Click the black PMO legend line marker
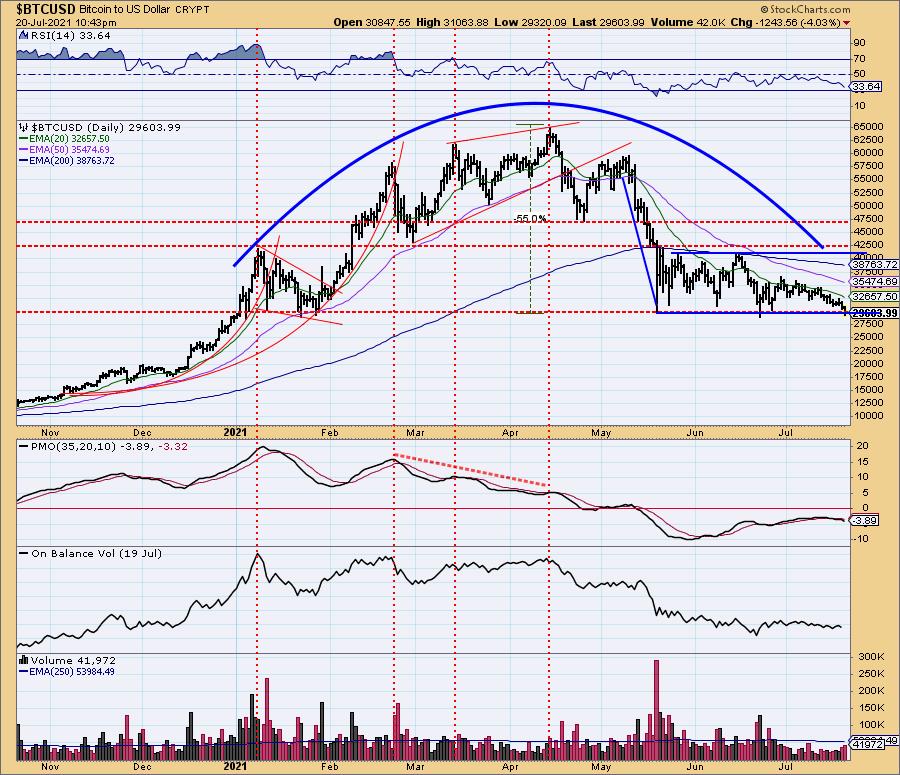This screenshot has width=900, height=775. (24, 446)
